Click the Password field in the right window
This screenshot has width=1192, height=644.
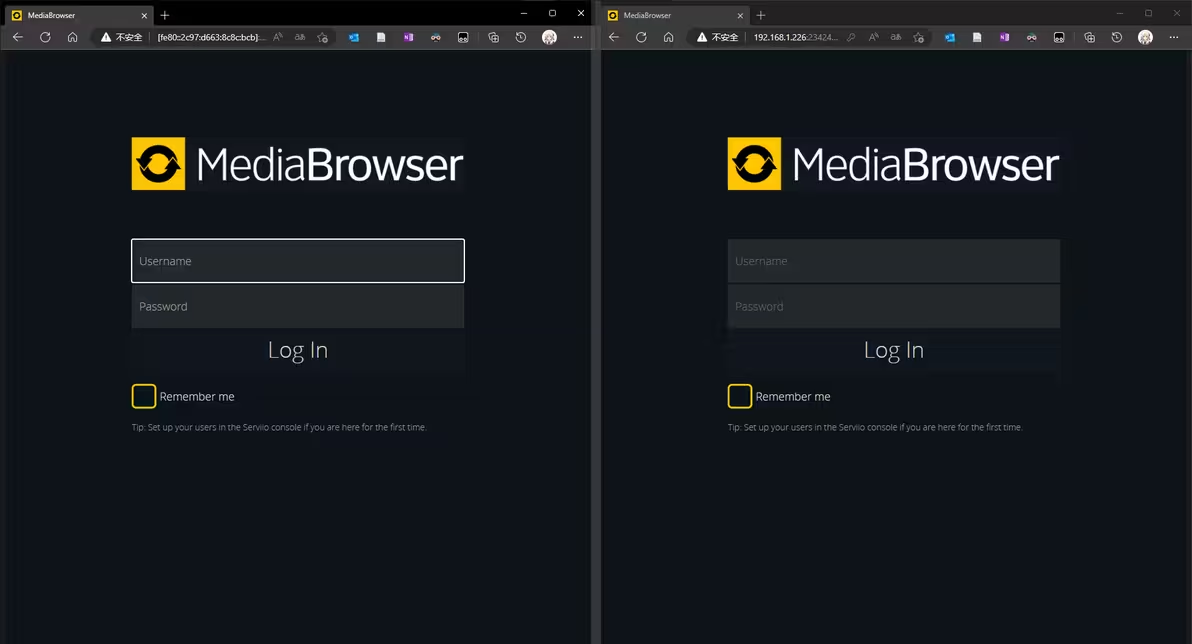(x=893, y=306)
